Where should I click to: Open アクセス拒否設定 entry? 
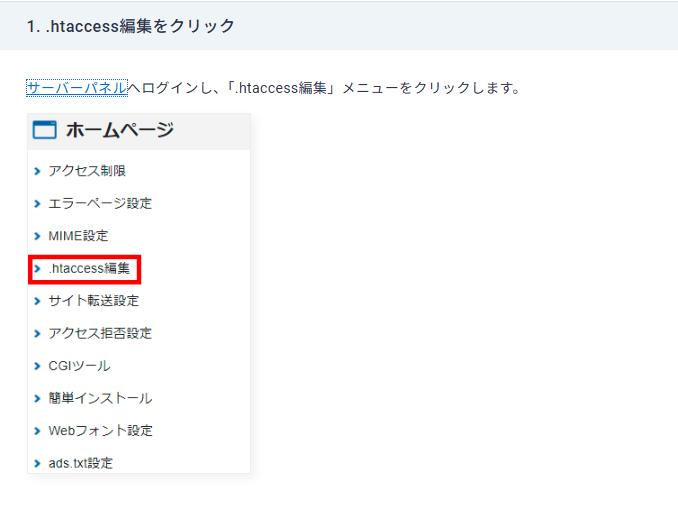[x=100, y=333]
